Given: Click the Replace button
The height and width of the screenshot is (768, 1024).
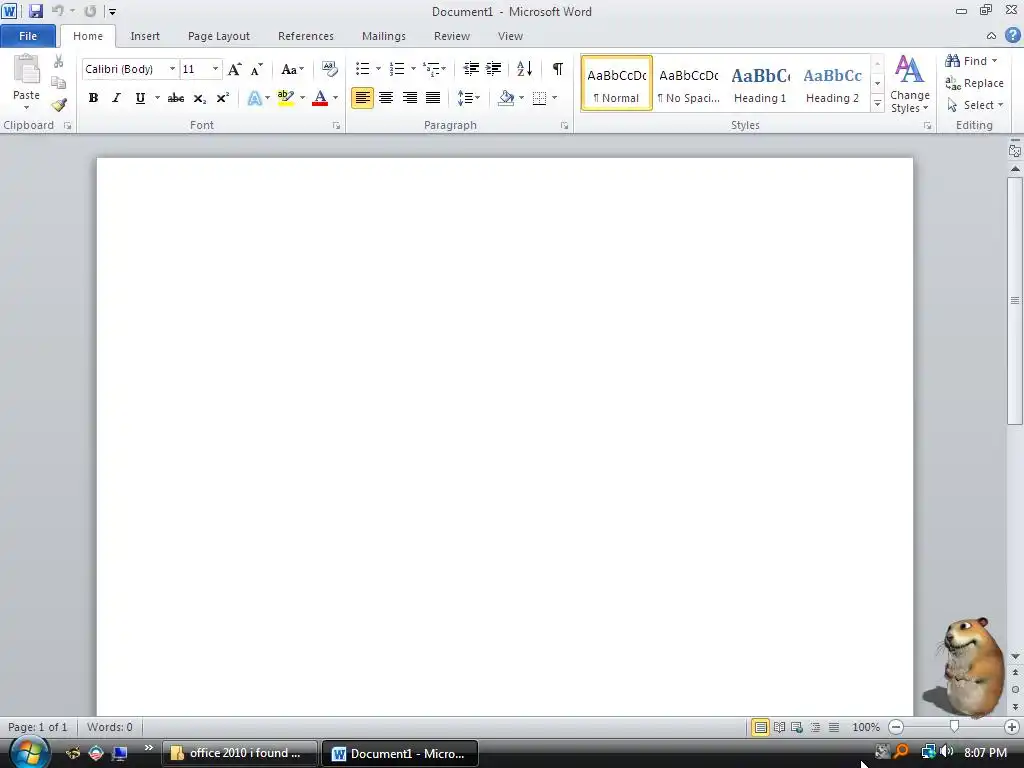Looking at the screenshot, I should pyautogui.click(x=974, y=83).
